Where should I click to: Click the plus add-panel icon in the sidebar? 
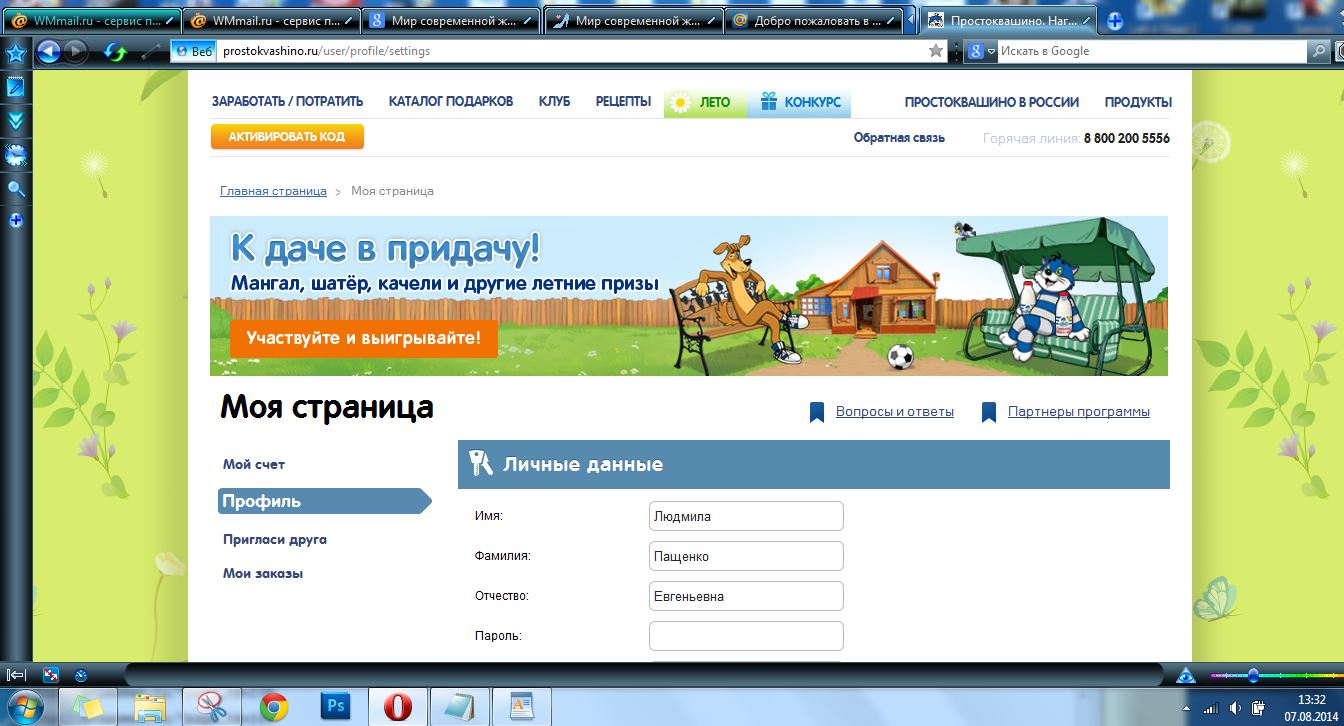coord(16,221)
